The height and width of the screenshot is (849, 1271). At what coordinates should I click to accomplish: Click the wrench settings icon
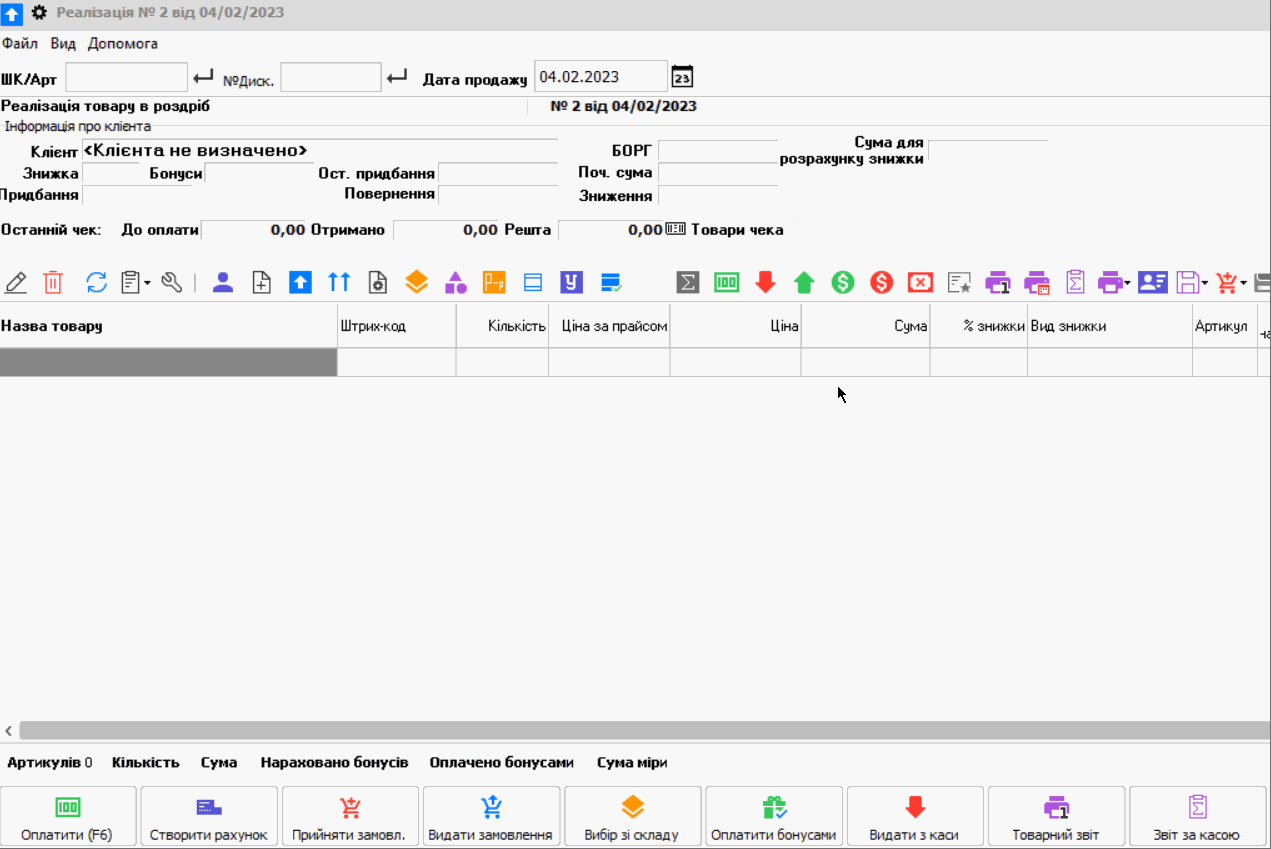pos(172,283)
